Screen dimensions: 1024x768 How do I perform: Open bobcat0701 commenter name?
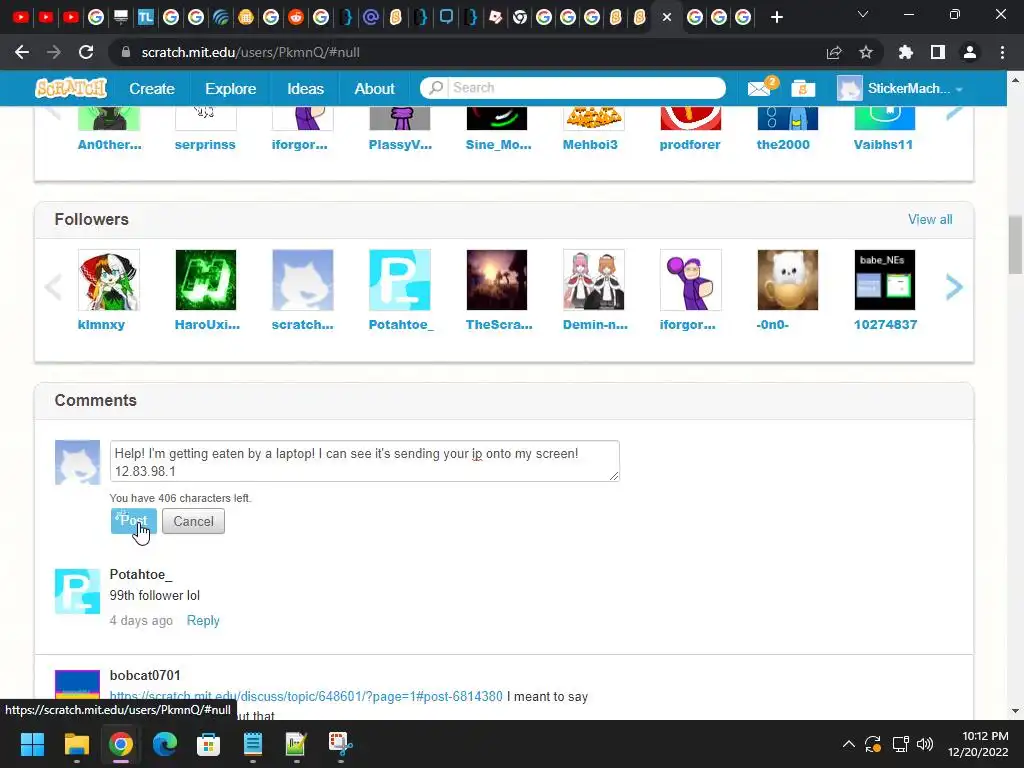coord(145,675)
